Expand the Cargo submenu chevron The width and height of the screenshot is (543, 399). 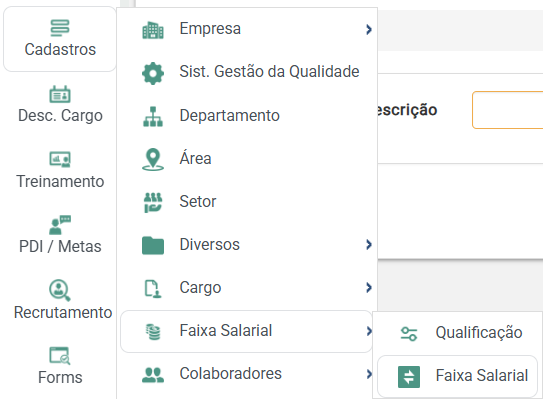coord(369,287)
